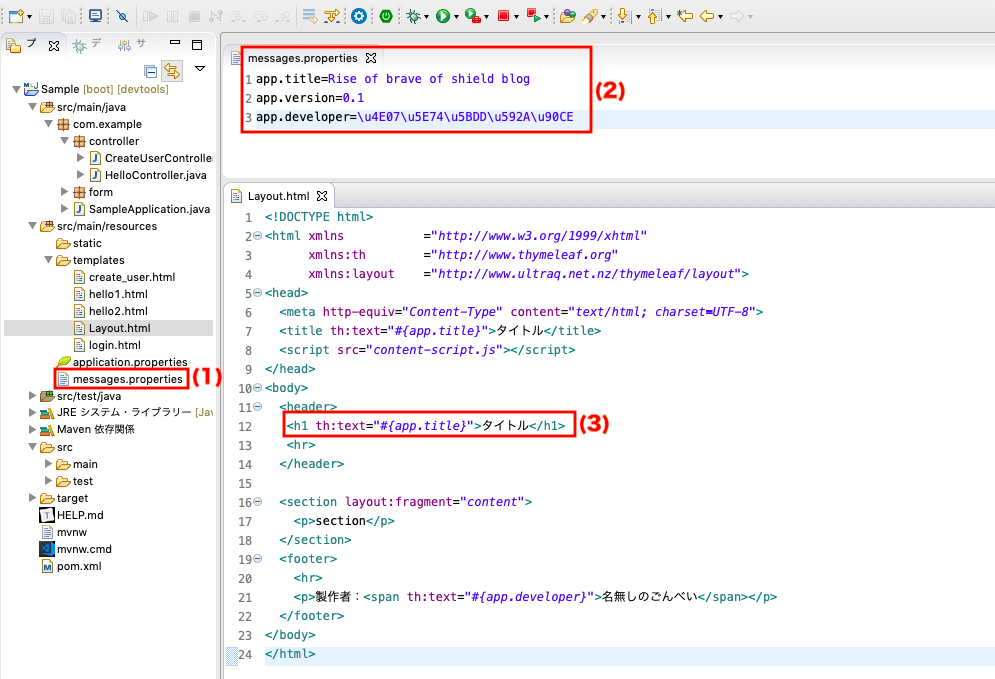
Task: Launch Debug mode using the bug icon
Action: (414, 16)
